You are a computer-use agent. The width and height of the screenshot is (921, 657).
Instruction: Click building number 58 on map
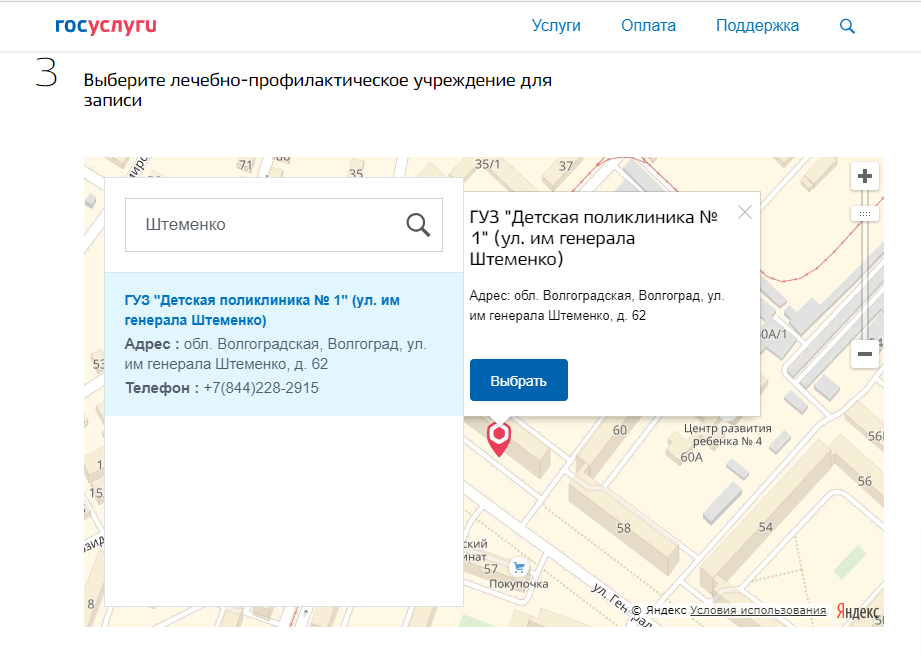[624, 528]
